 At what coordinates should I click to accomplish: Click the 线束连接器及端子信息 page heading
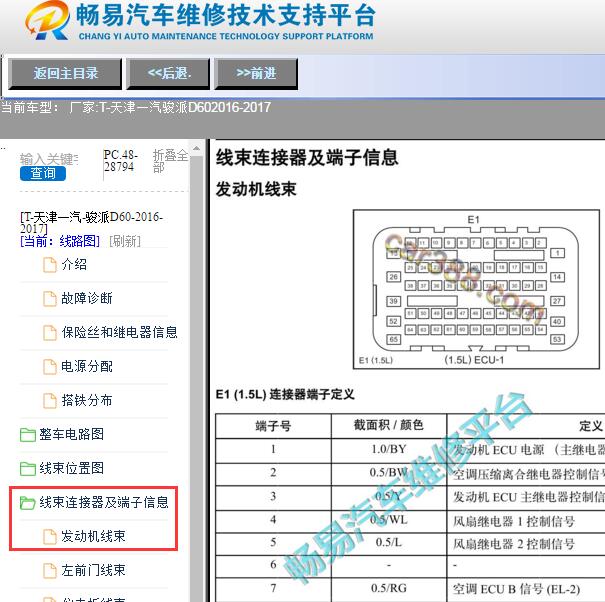coord(307,157)
